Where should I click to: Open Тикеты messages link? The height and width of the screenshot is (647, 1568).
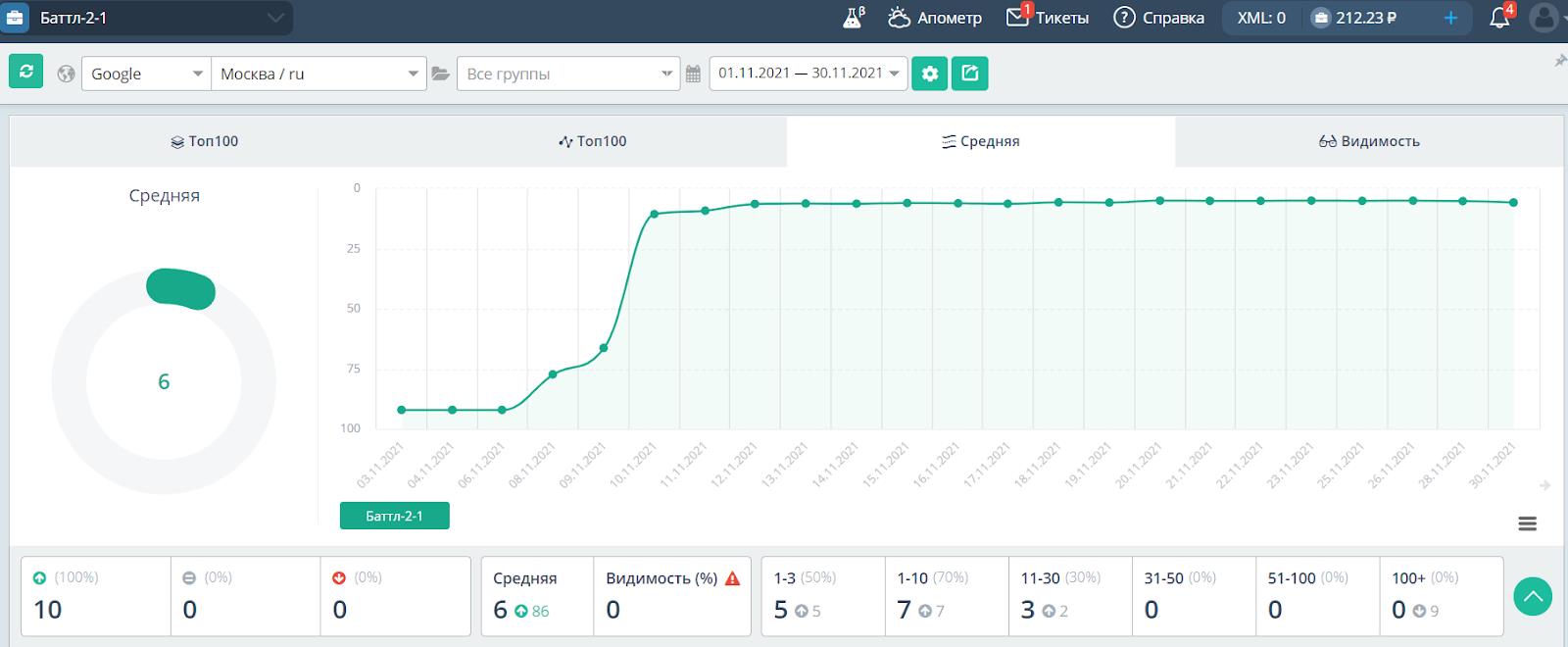point(1048,18)
